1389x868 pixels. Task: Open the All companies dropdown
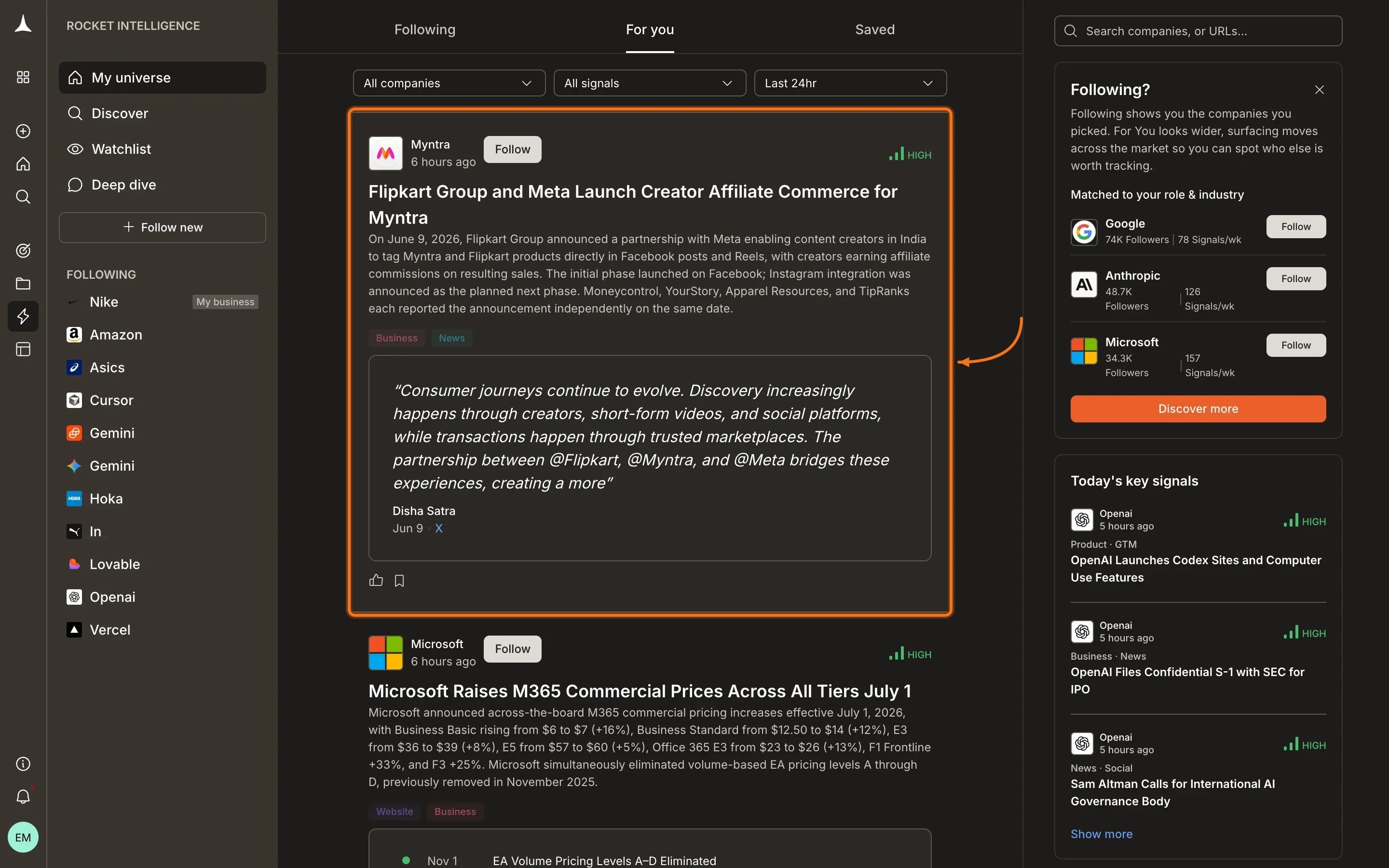tap(449, 83)
